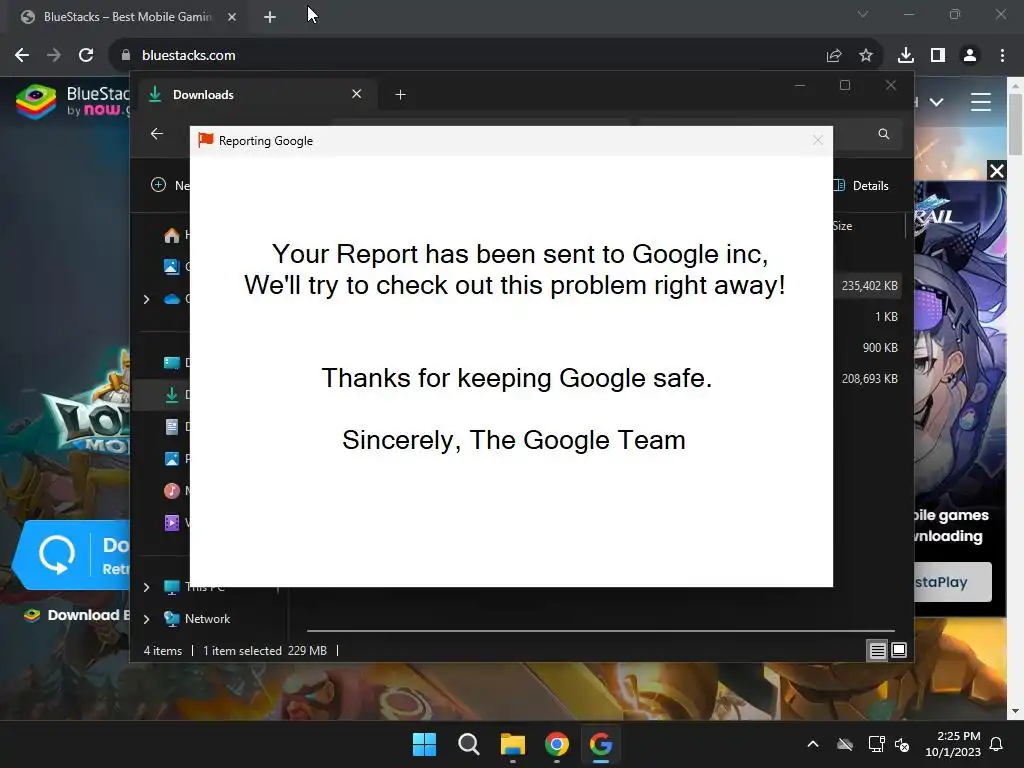1024x768 pixels.
Task: Click Chrome's forward navigation arrow
Action: pos(54,56)
